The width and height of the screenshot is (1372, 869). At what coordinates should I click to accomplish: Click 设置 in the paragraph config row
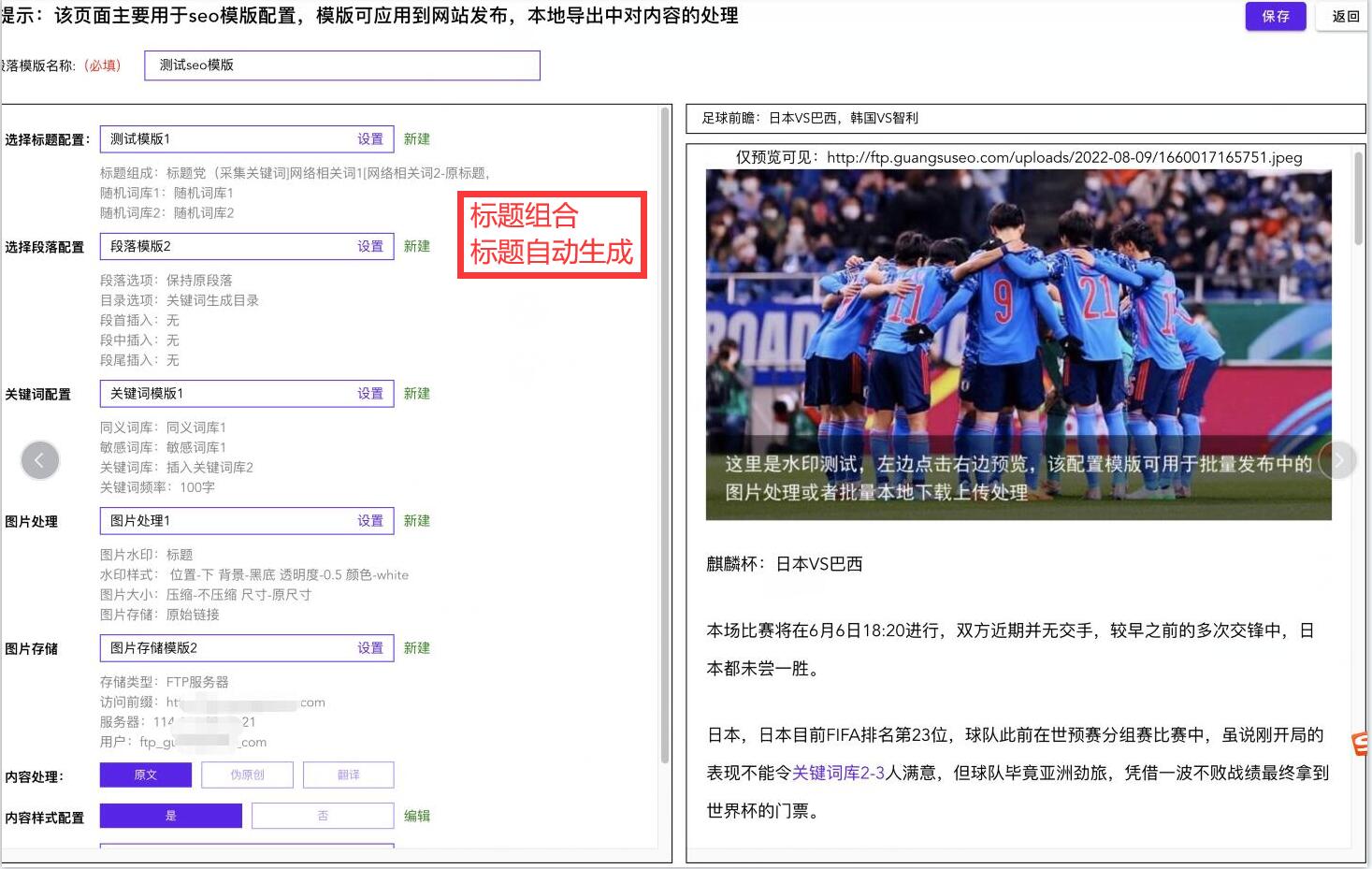(370, 246)
